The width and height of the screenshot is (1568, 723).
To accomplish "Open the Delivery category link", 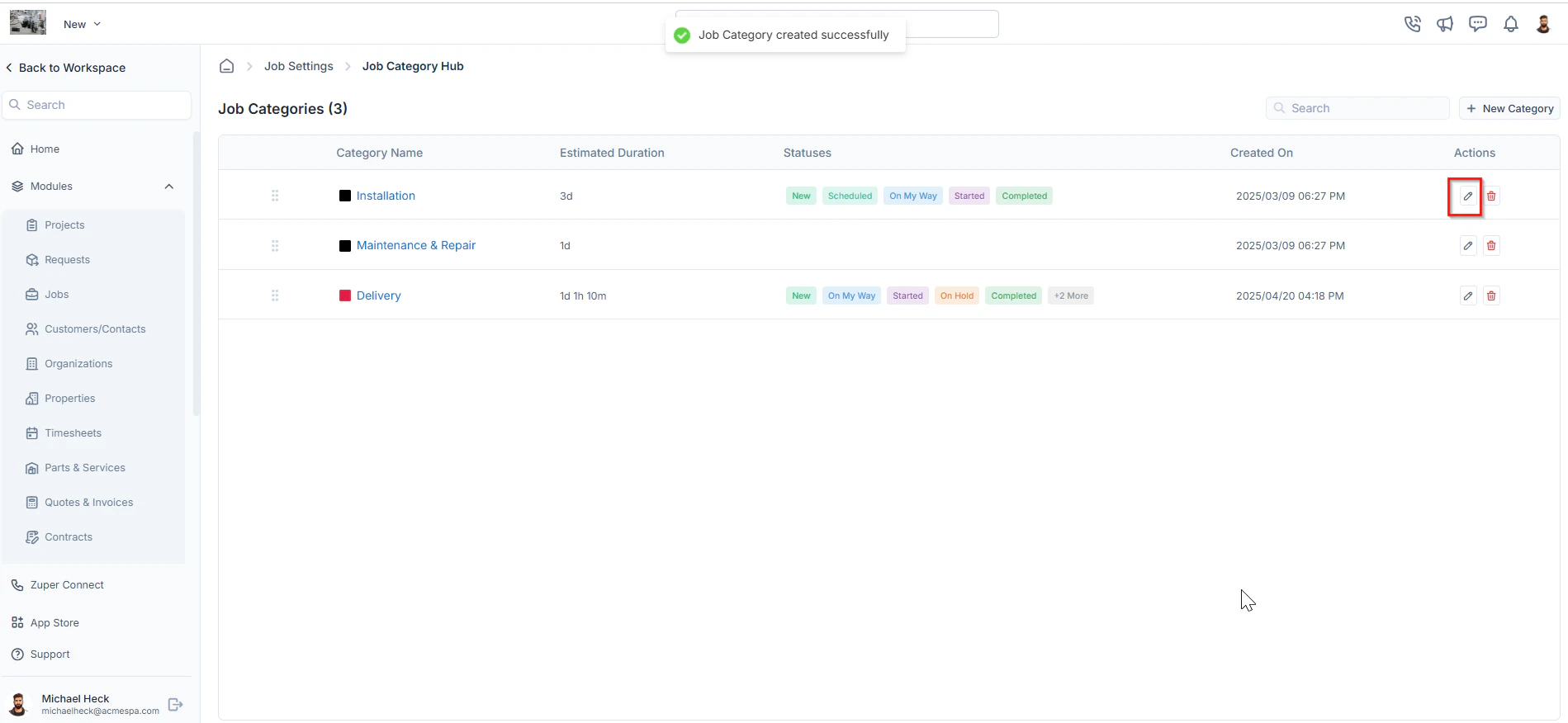I will pos(378,295).
